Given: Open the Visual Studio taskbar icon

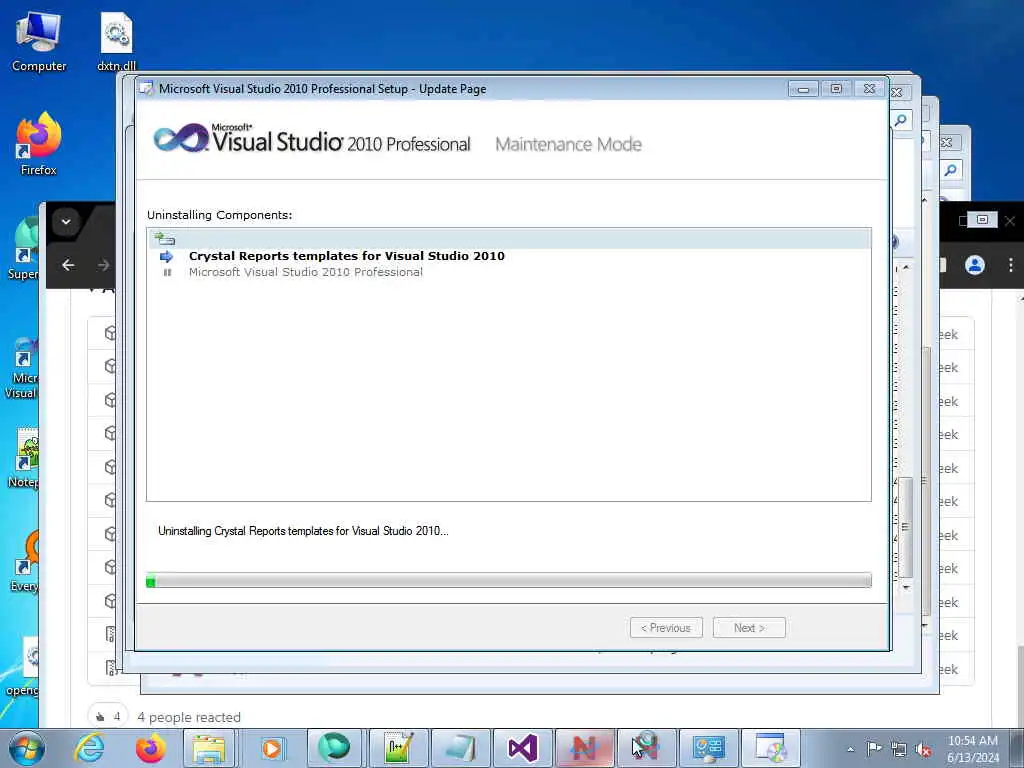Looking at the screenshot, I should [x=522, y=748].
